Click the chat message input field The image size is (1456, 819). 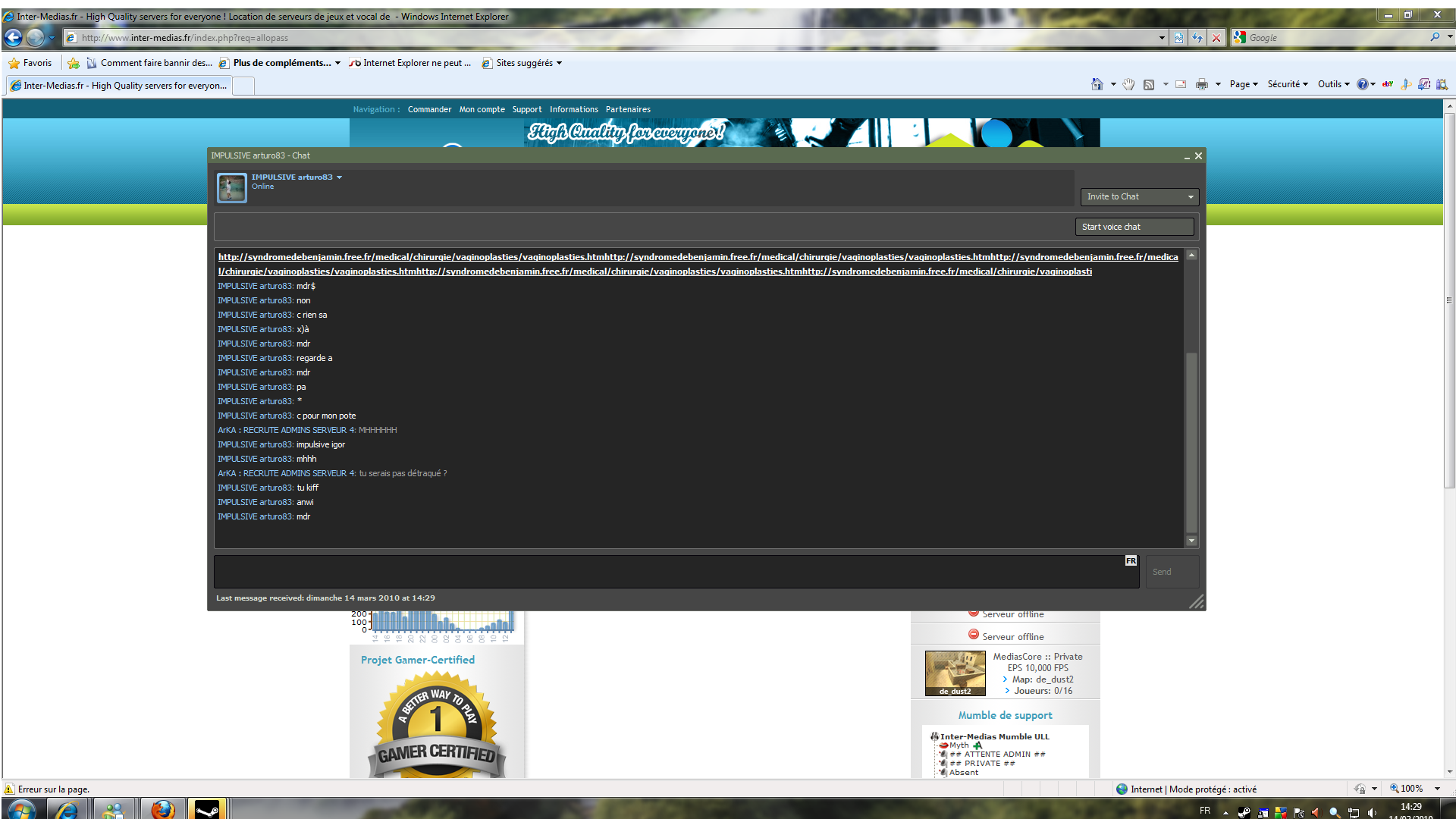[x=676, y=572]
